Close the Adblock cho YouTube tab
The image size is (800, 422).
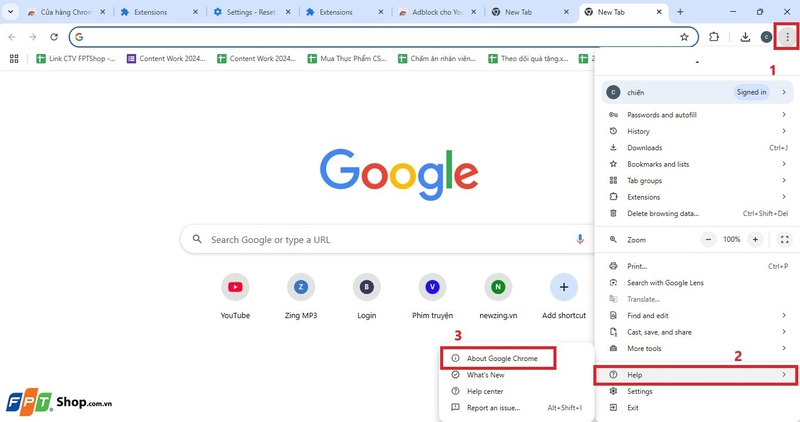point(473,12)
